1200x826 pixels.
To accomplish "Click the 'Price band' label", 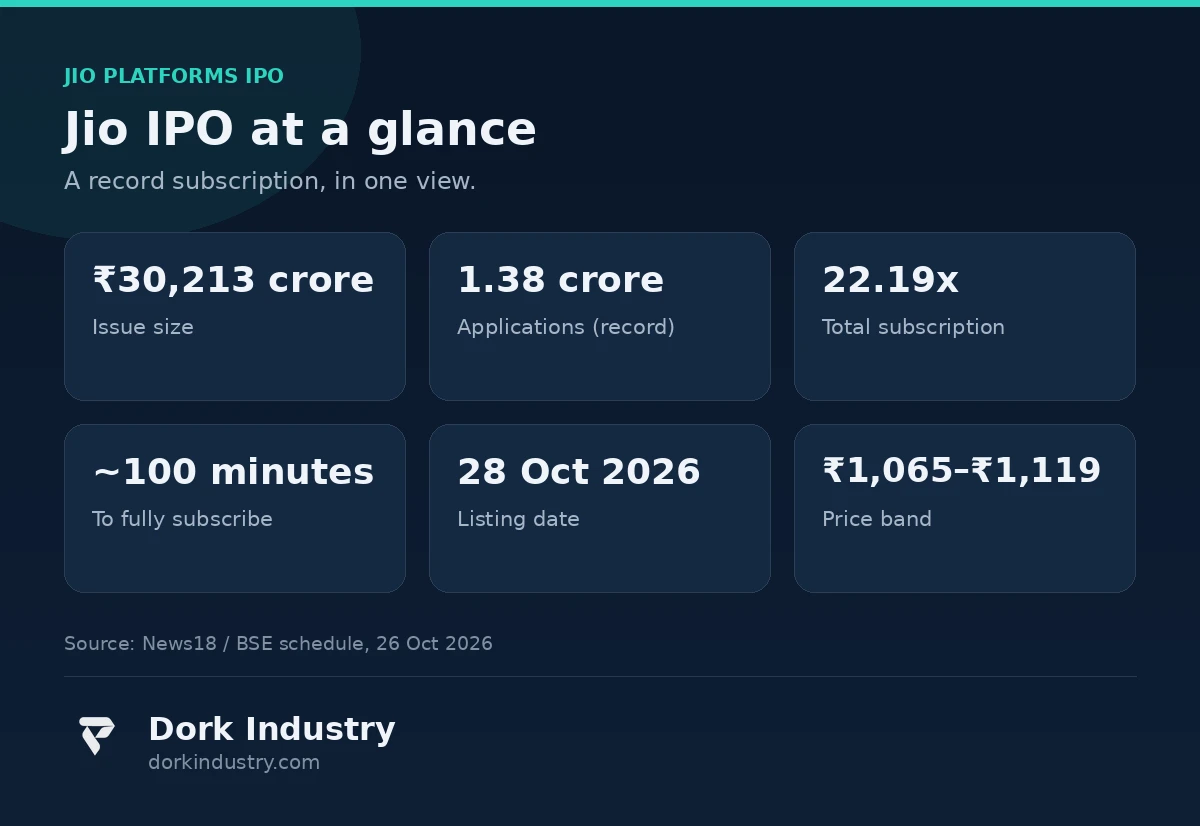I will click(877, 519).
